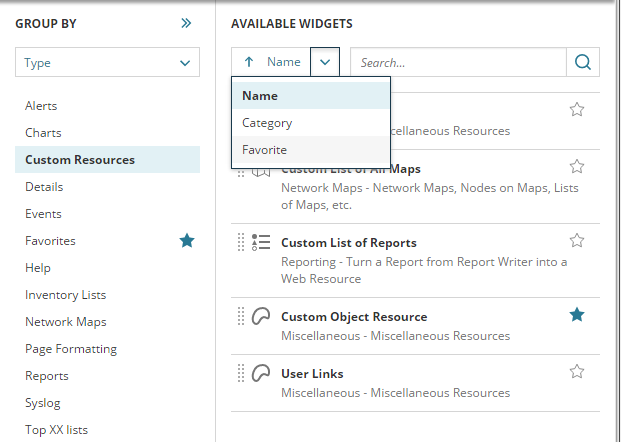Click the widget search input field
621x442 pixels.
[458, 62]
